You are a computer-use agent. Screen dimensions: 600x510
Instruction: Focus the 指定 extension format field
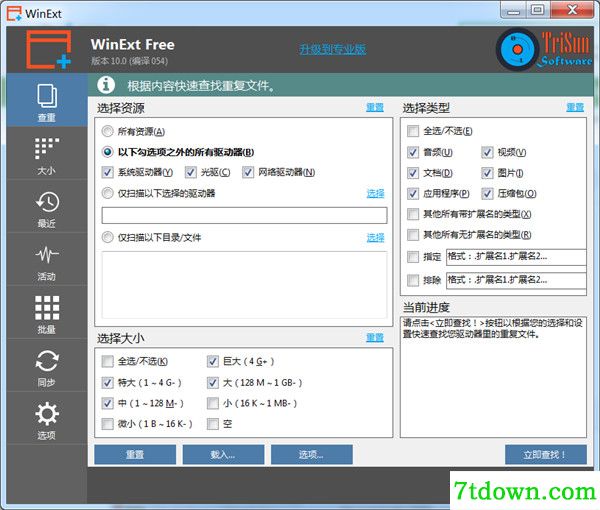click(516, 257)
